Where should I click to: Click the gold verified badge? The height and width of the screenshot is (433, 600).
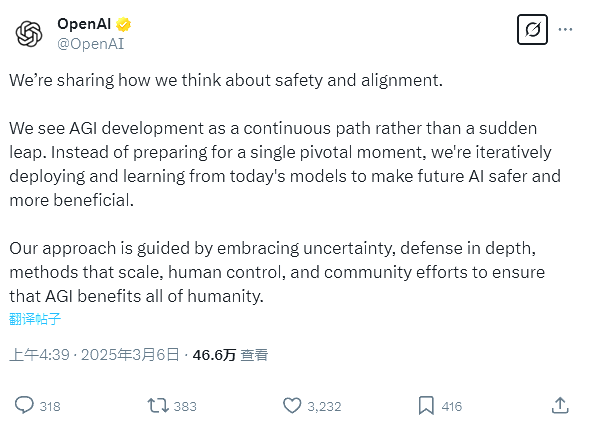(125, 24)
